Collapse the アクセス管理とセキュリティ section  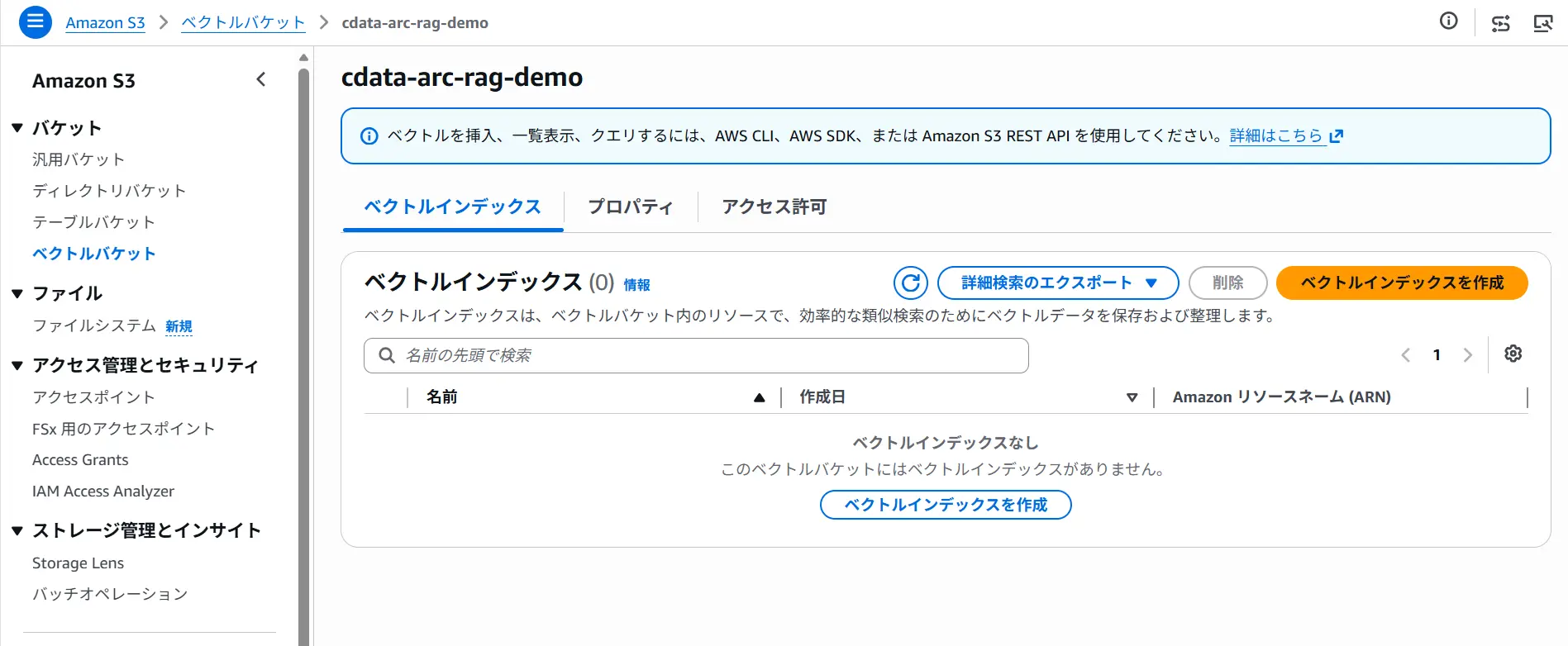17,365
